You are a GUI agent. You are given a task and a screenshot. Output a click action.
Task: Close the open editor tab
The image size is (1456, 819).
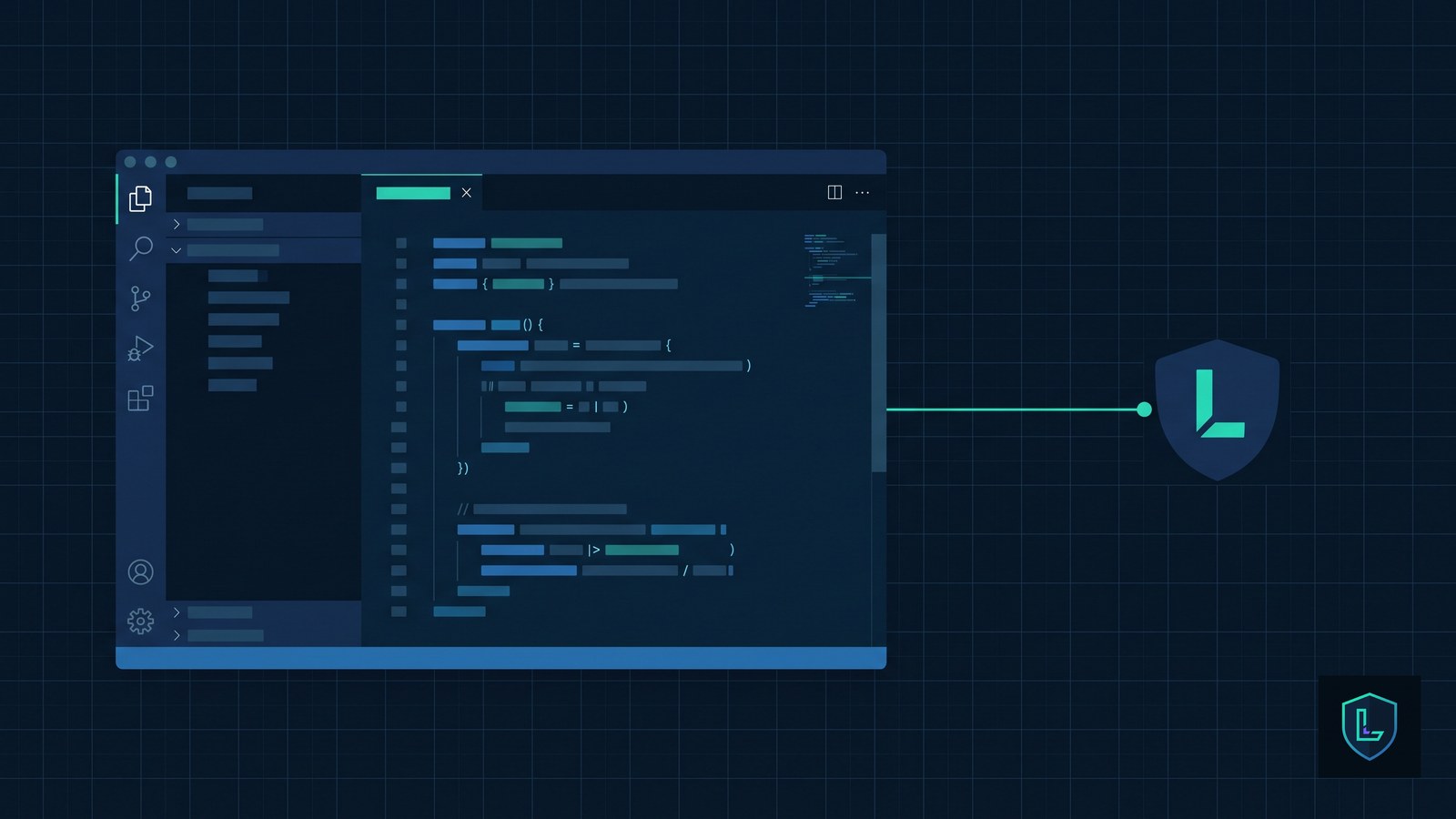click(x=466, y=193)
